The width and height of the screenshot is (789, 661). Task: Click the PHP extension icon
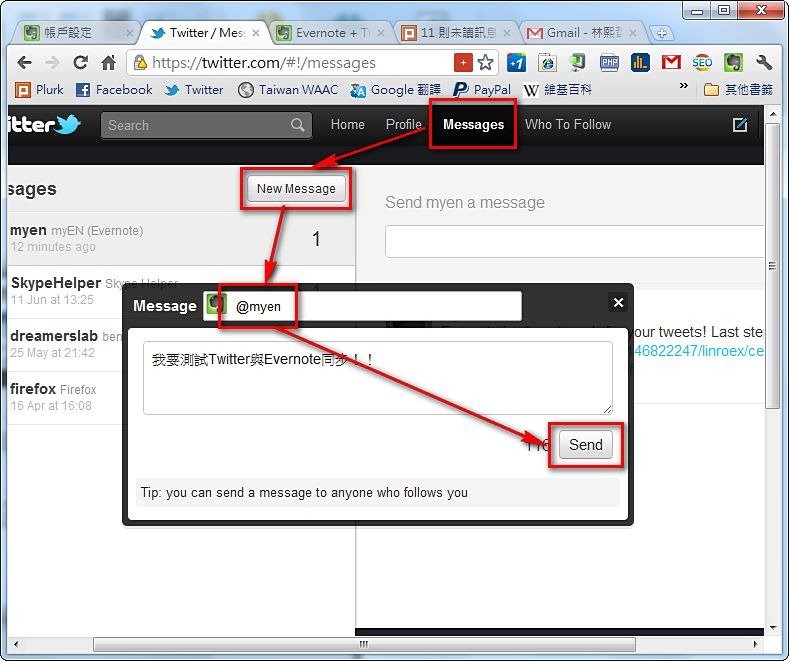point(609,62)
